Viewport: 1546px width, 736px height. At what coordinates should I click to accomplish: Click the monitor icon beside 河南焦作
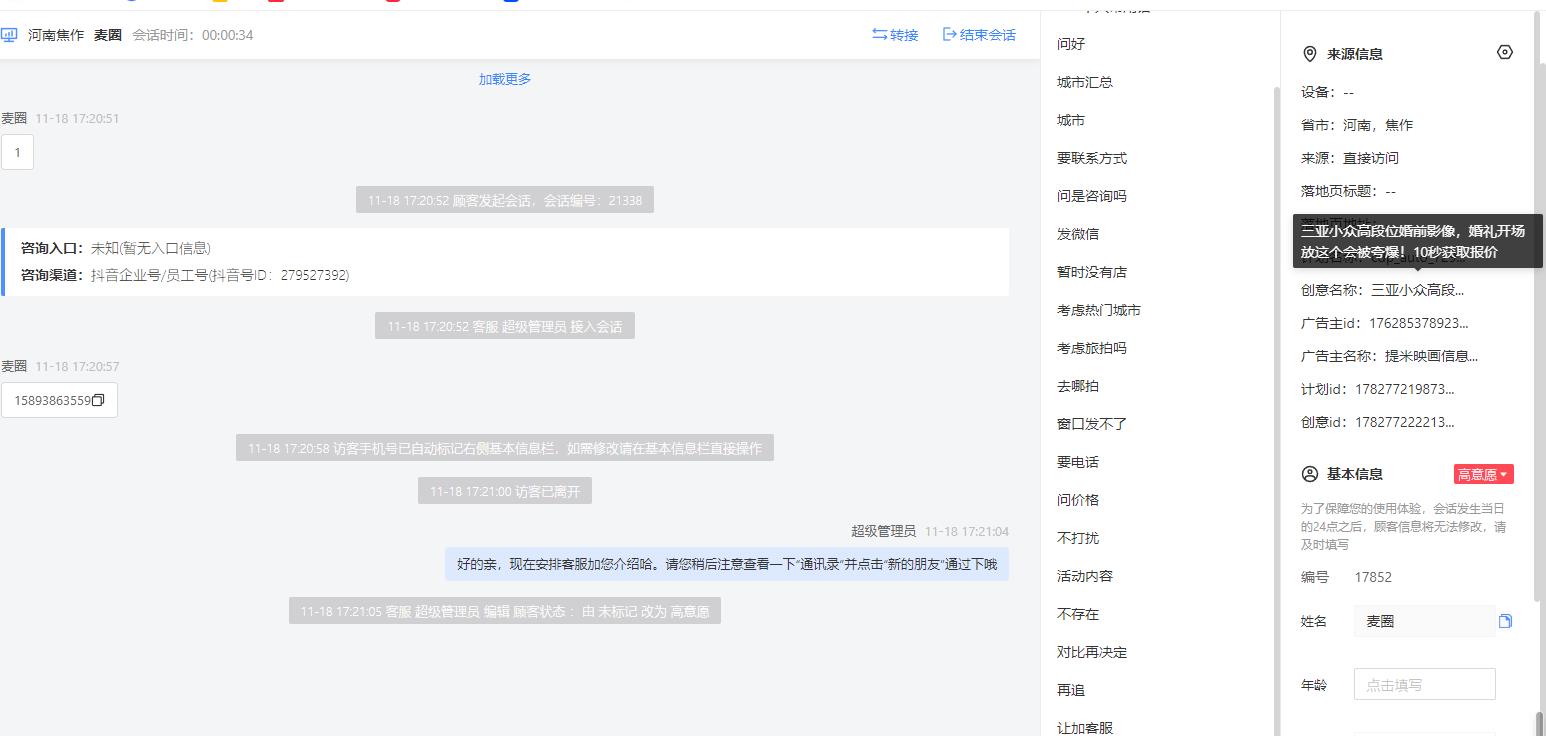click(x=9, y=35)
